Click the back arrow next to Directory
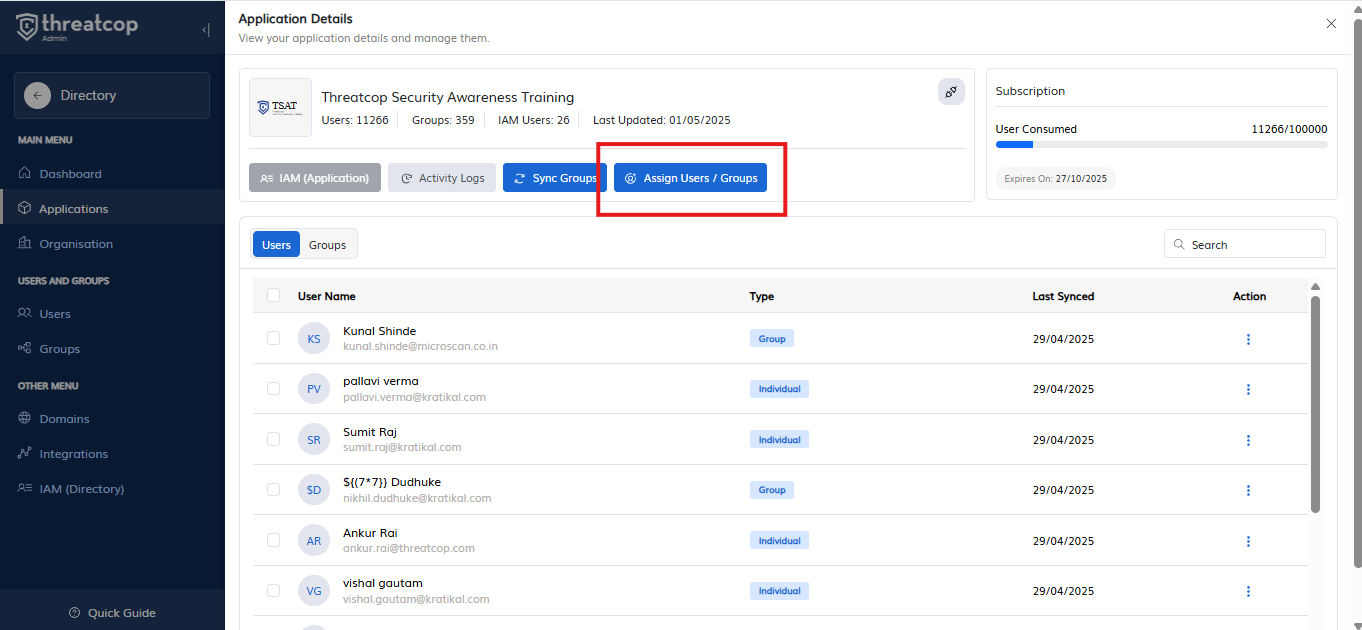This screenshot has width=1362, height=630. (x=37, y=96)
